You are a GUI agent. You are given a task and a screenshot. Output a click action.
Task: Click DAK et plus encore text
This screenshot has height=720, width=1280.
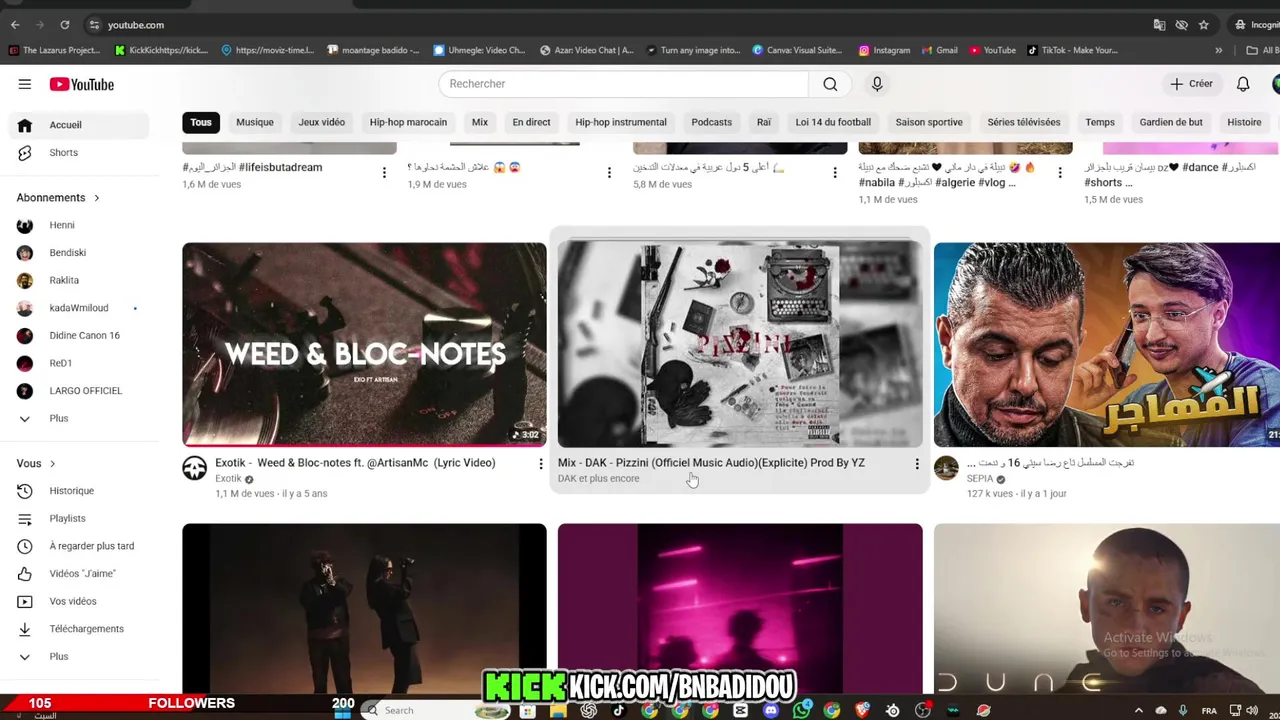pos(598,479)
